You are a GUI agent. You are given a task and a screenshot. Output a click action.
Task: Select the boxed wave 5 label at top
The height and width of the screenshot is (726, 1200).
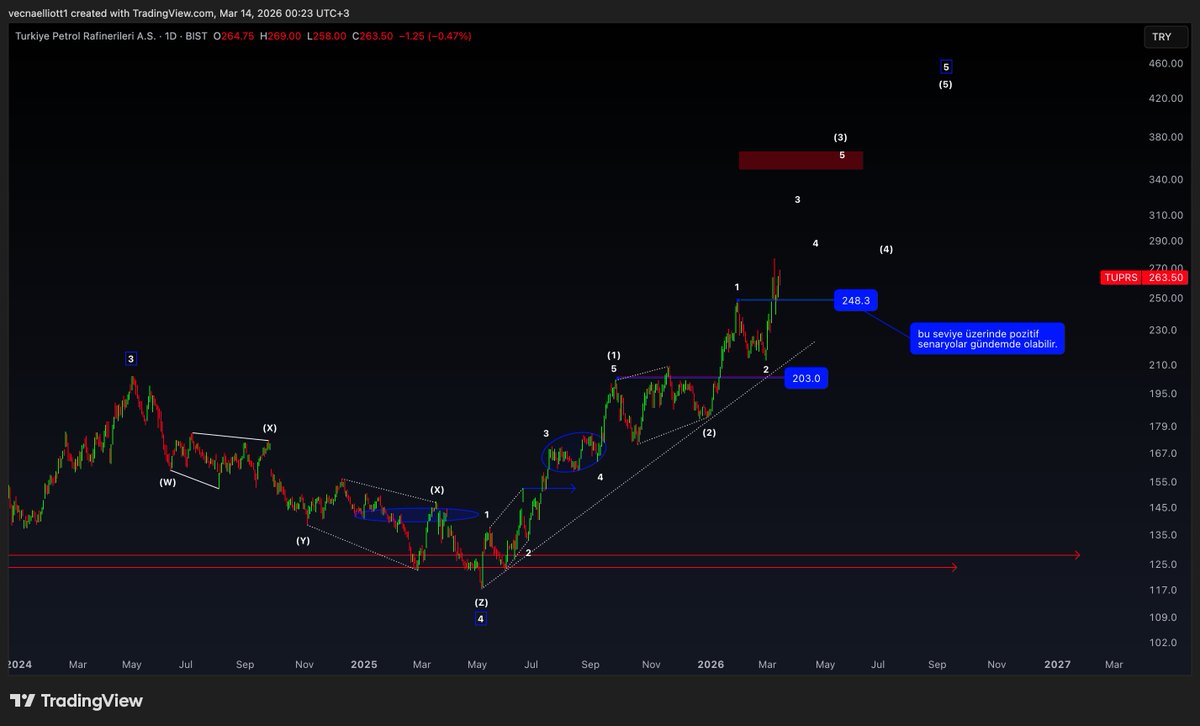[946, 67]
